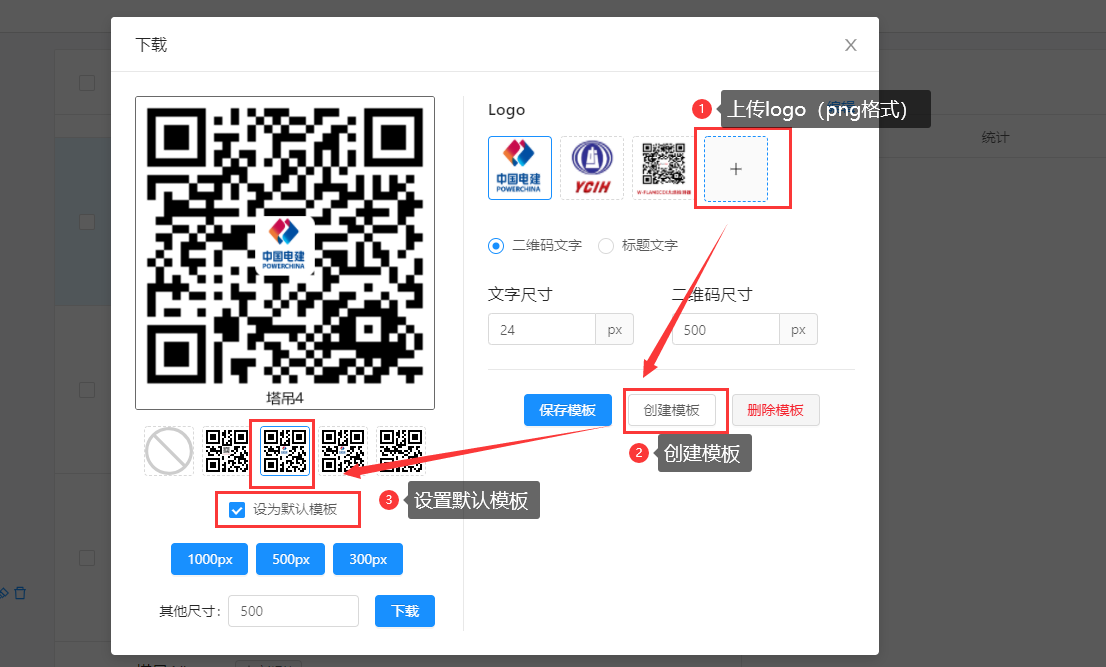This screenshot has height=667, width=1106.
Task: Select the prohibition "no logo" template thumbnail
Action: [x=168, y=451]
